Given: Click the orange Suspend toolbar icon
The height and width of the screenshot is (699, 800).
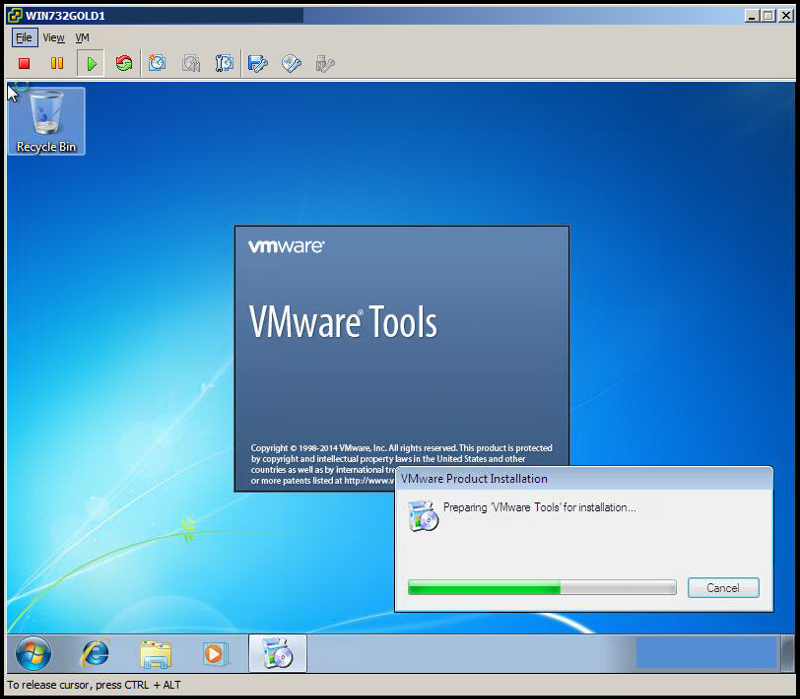Looking at the screenshot, I should tap(57, 63).
